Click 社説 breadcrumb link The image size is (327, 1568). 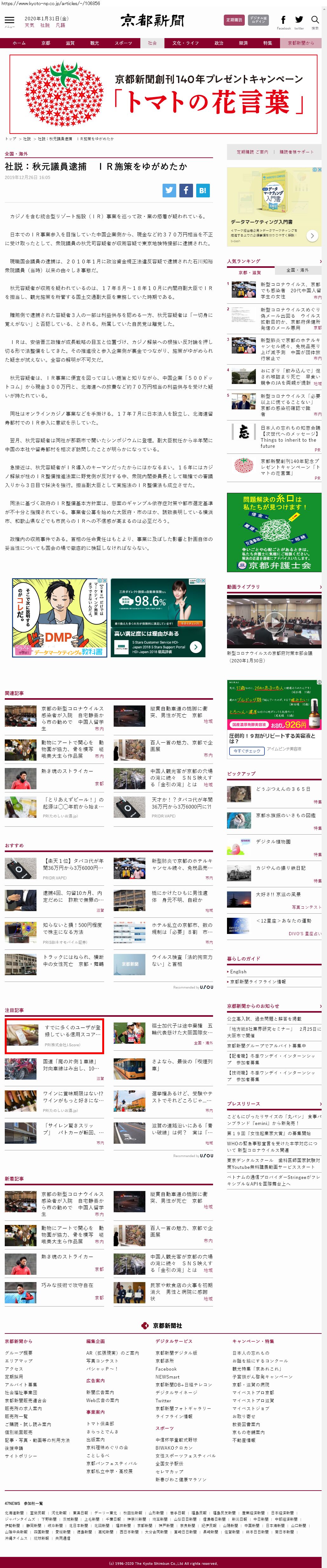[x=27, y=139]
